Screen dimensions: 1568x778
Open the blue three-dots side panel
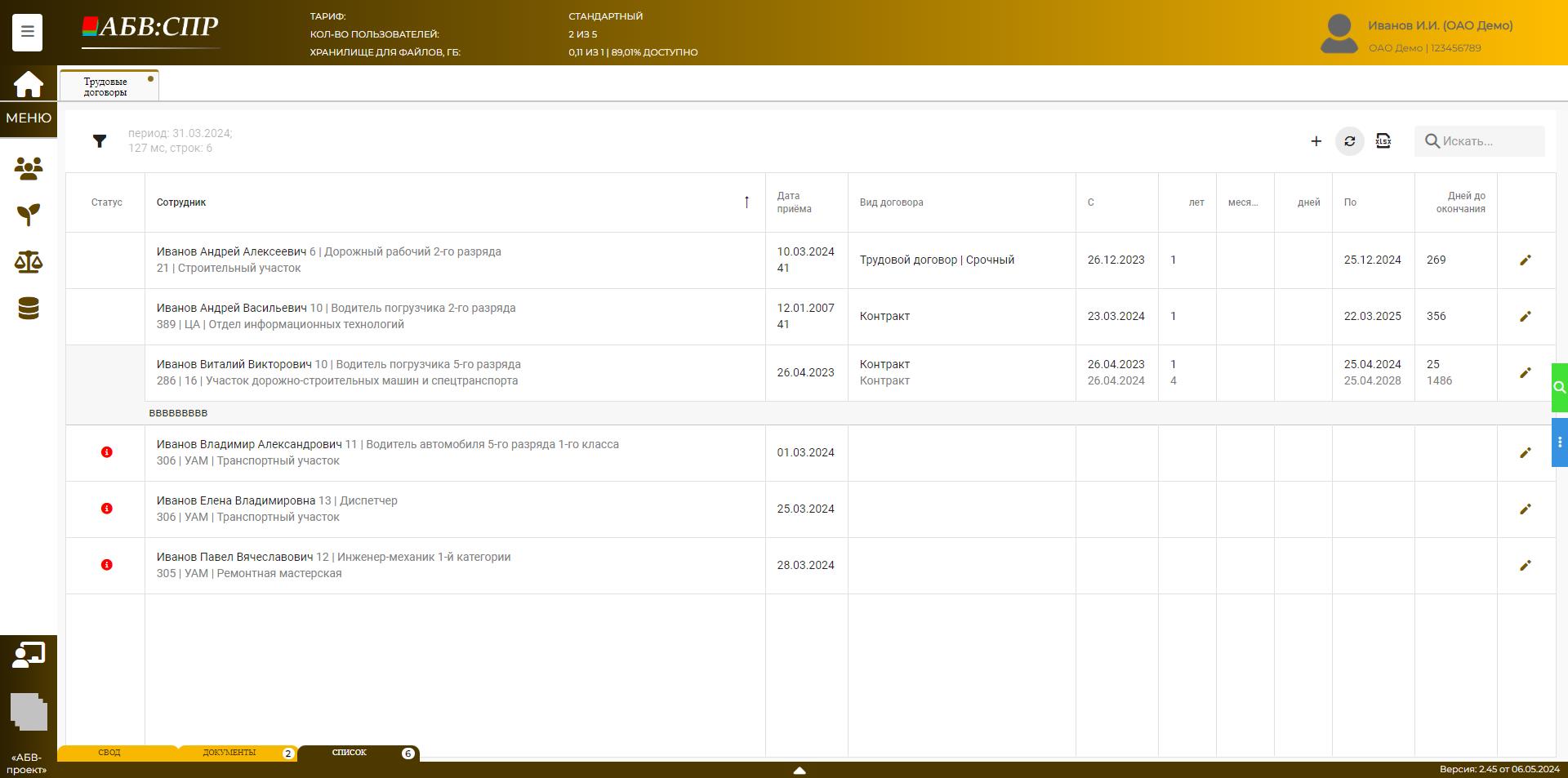point(1559,442)
